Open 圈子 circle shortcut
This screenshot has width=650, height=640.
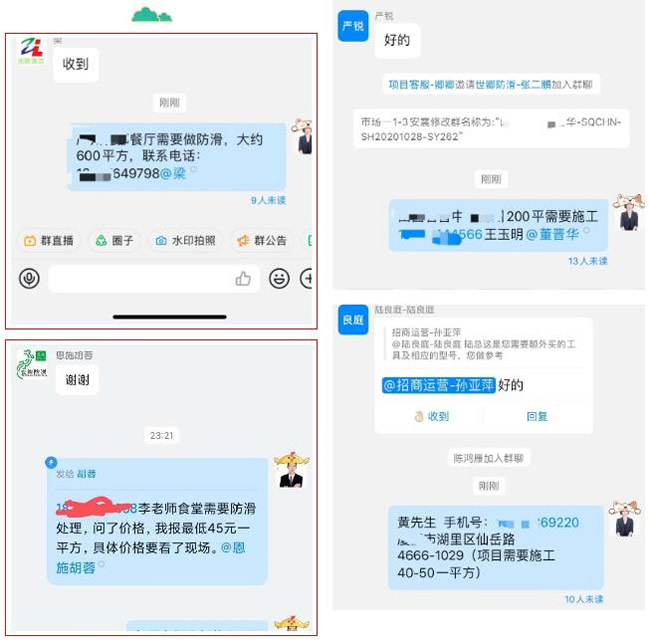pyautogui.click(x=114, y=240)
